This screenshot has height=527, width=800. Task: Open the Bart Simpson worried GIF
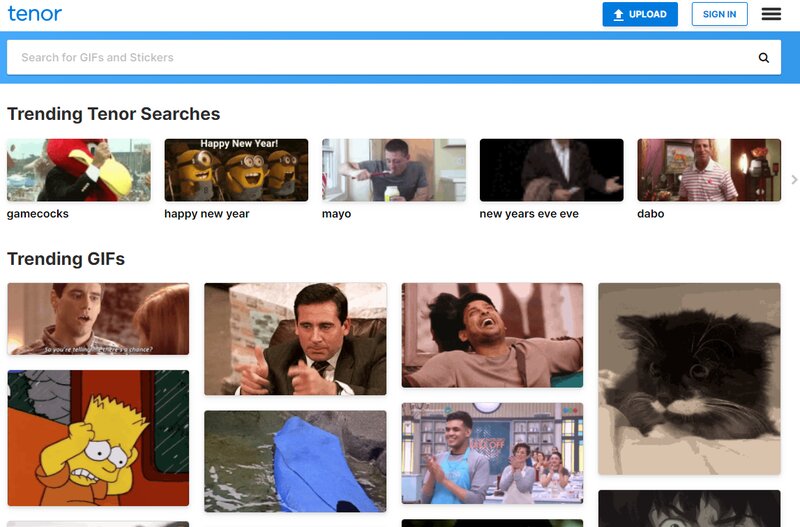click(x=98, y=438)
